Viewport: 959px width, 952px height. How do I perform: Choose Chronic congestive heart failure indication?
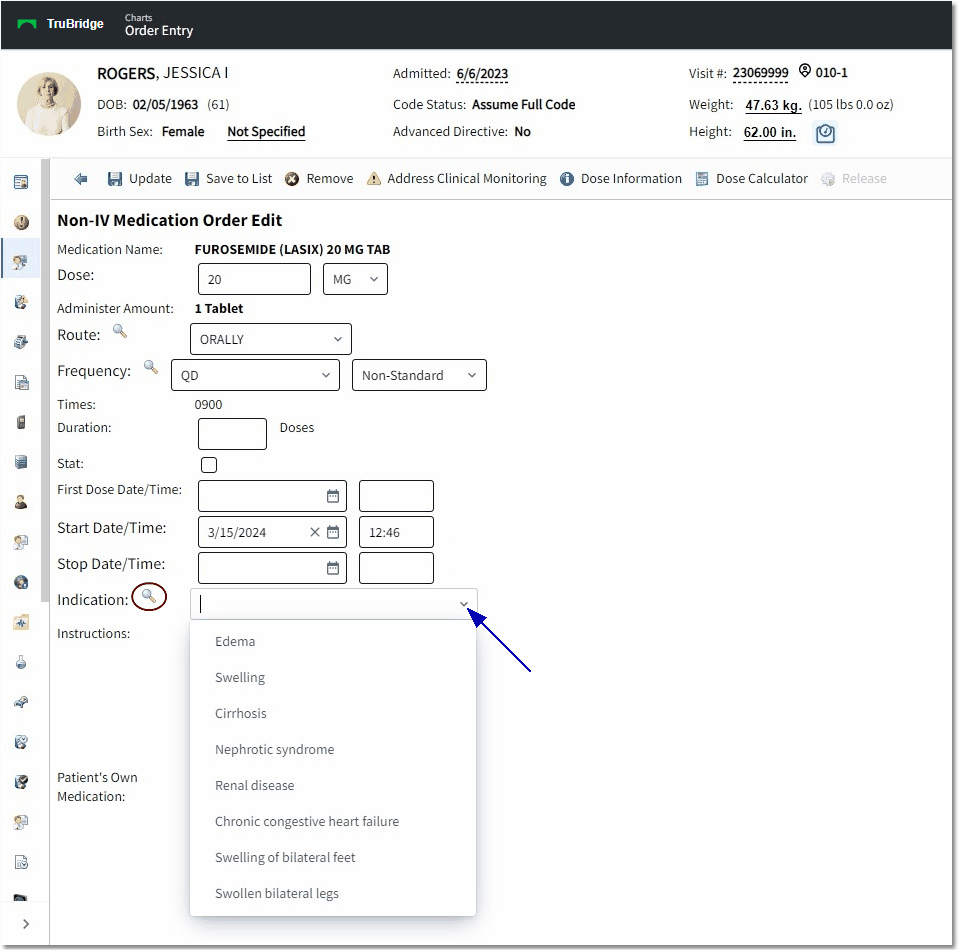coord(333,822)
